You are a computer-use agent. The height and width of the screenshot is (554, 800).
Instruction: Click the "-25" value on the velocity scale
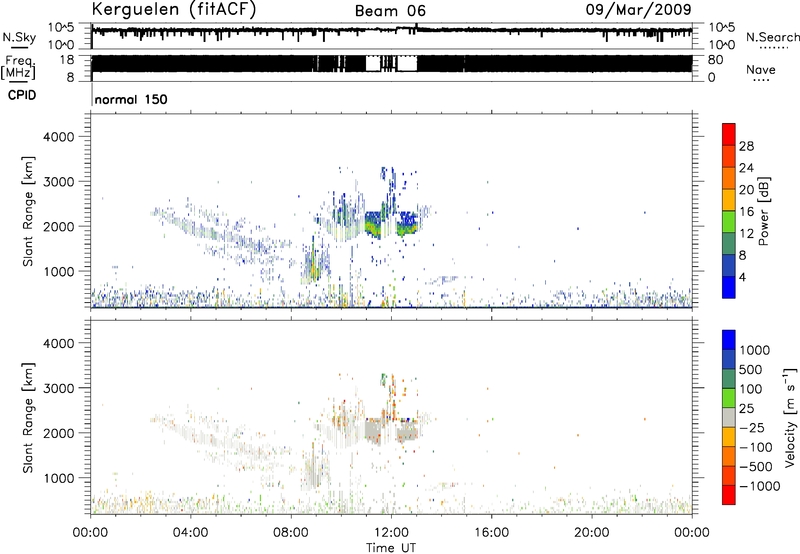(754, 427)
